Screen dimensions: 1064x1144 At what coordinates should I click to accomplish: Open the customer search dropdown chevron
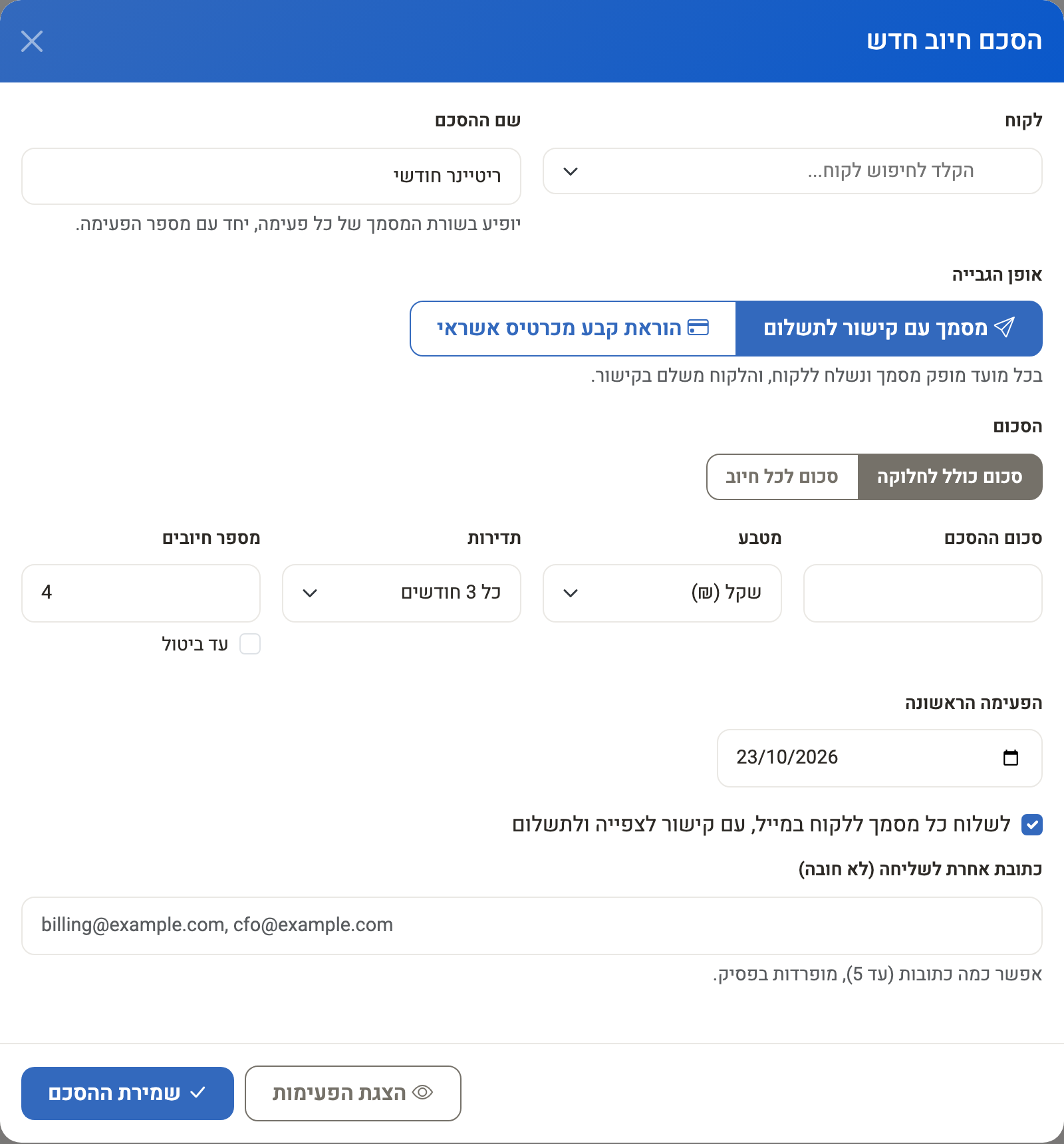[571, 171]
